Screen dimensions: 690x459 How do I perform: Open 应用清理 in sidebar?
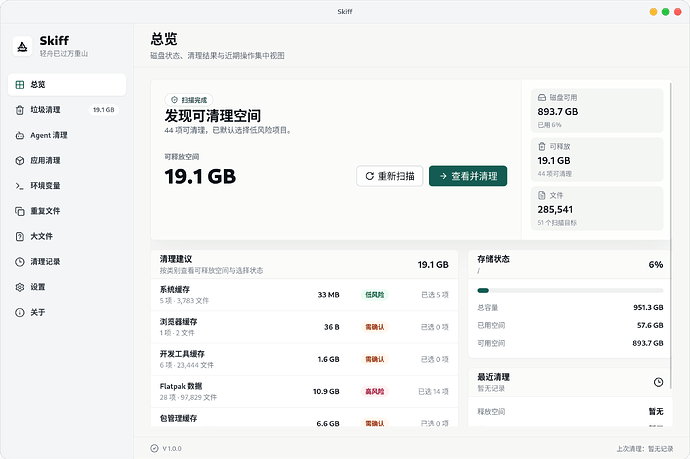coord(67,161)
